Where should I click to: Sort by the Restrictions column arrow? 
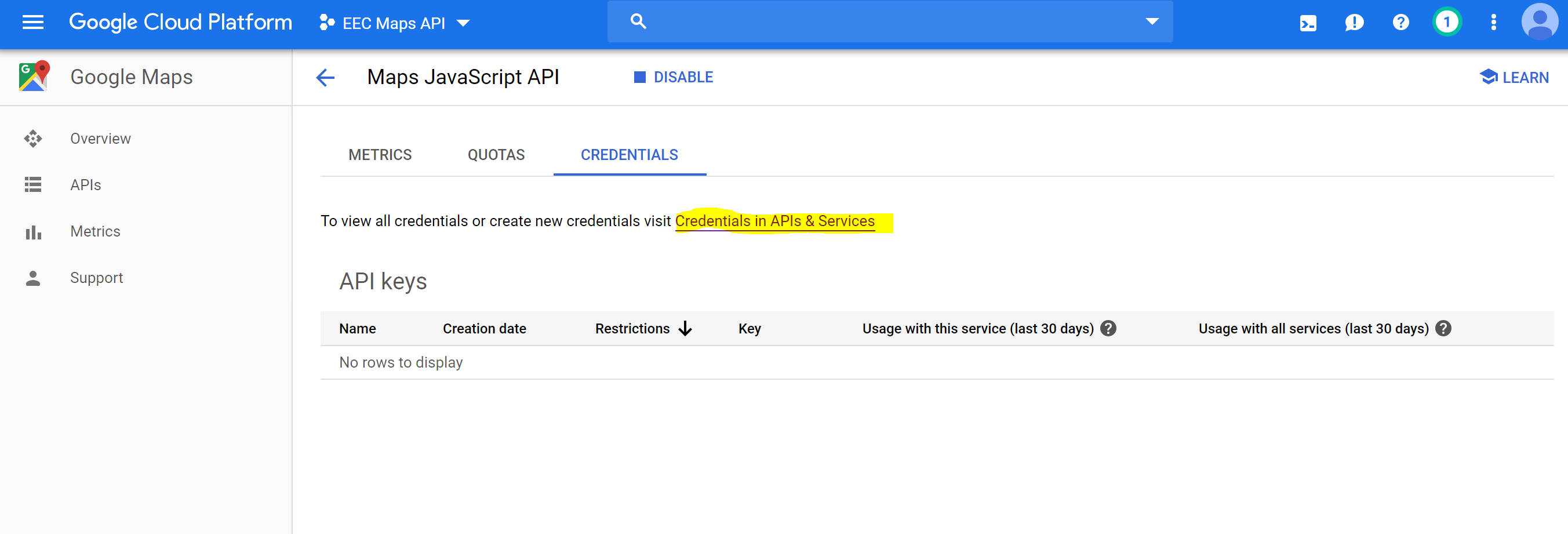point(685,328)
